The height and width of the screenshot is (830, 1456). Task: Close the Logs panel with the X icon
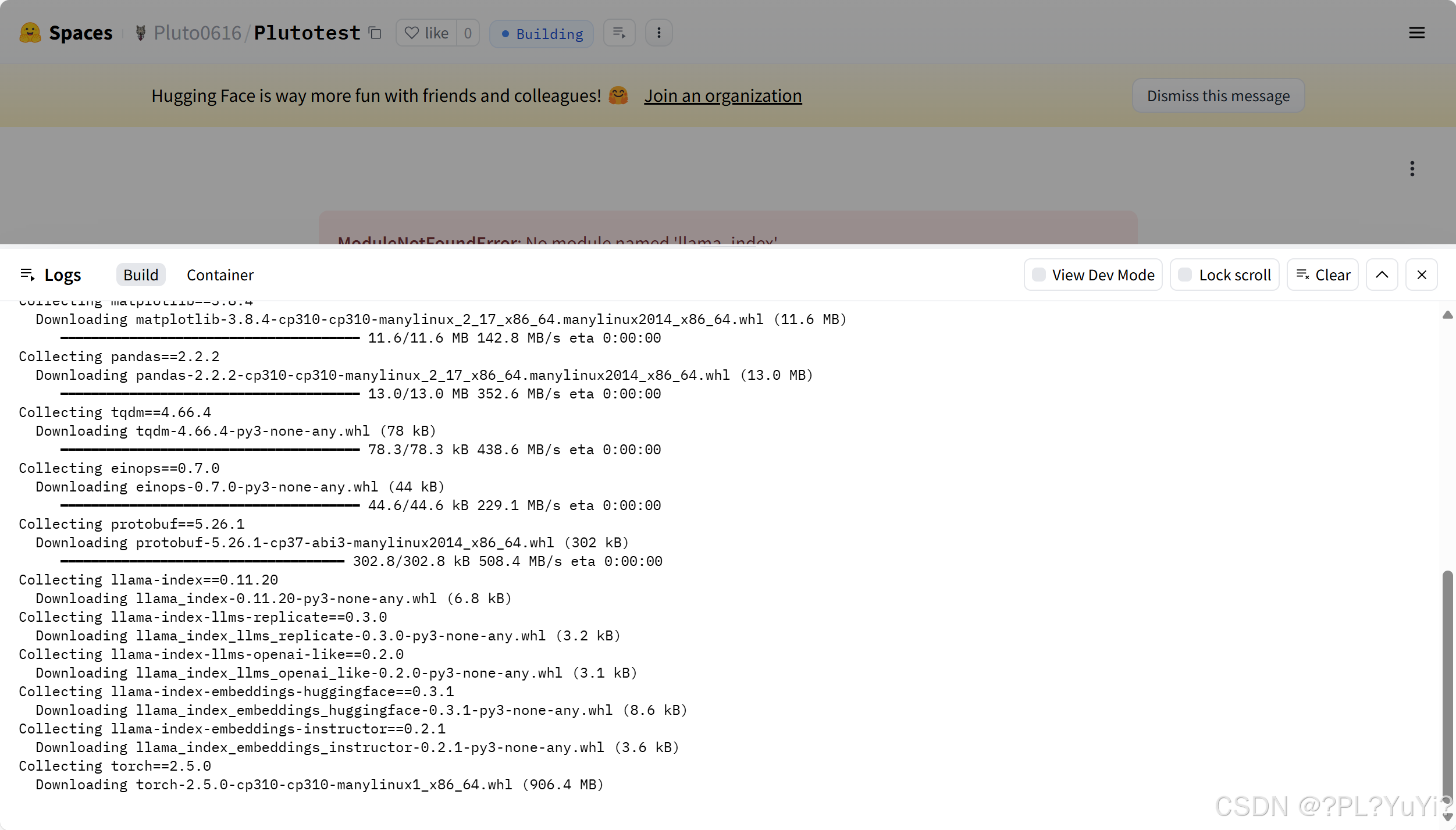click(x=1422, y=274)
